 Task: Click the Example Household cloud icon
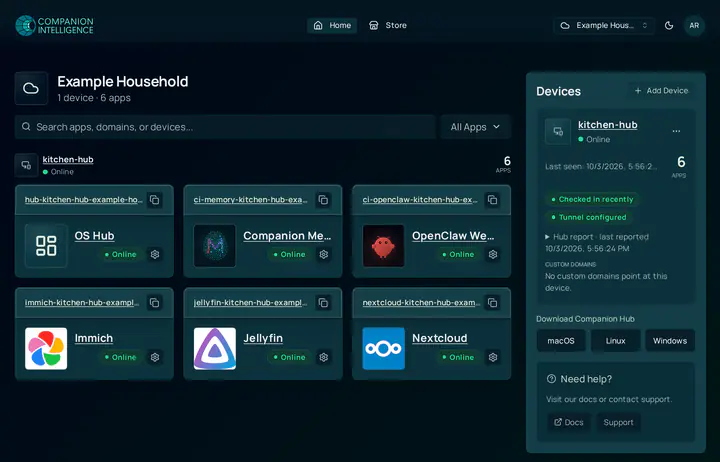pos(31,88)
